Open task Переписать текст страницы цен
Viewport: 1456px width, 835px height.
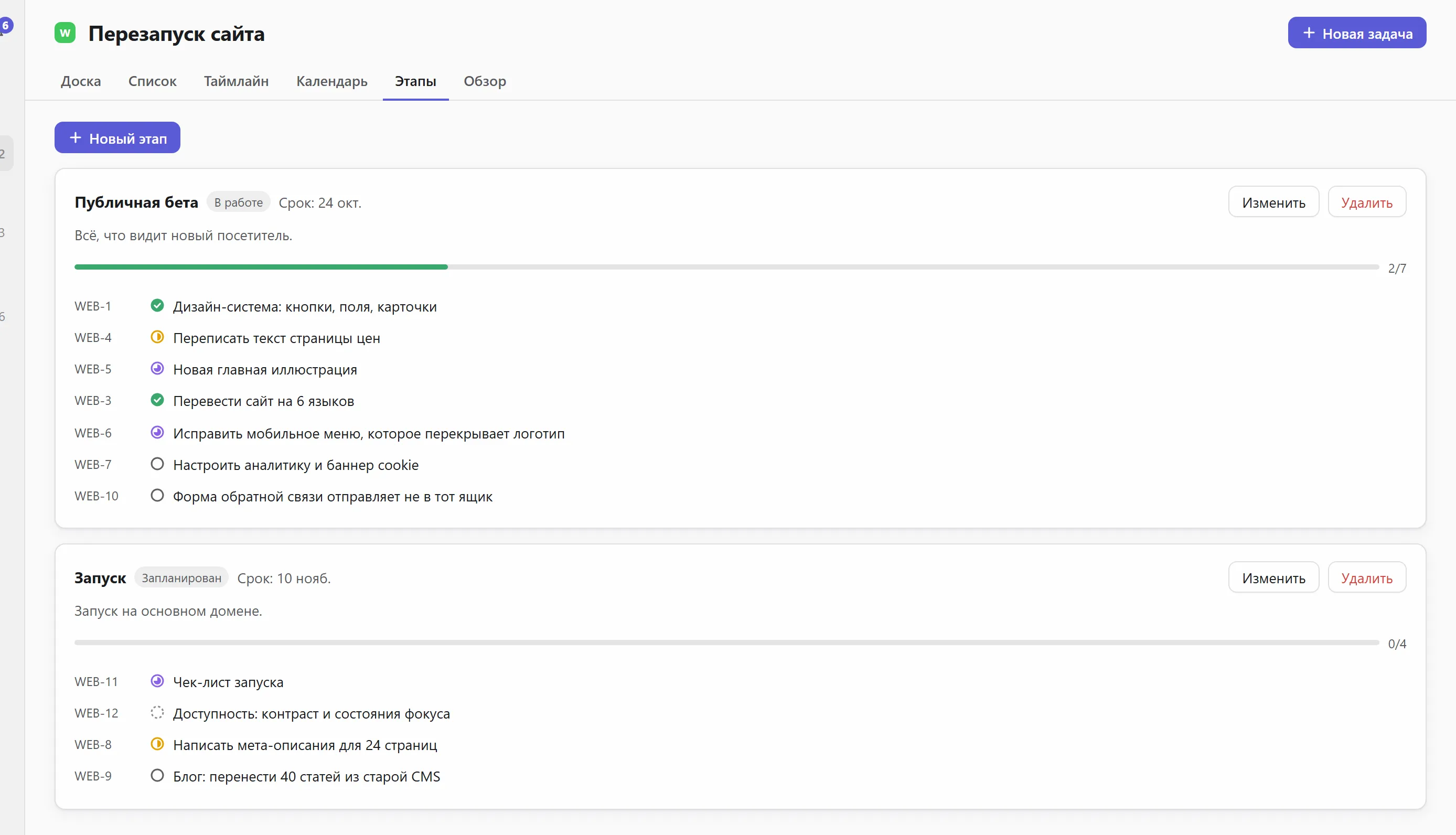pyautogui.click(x=277, y=338)
